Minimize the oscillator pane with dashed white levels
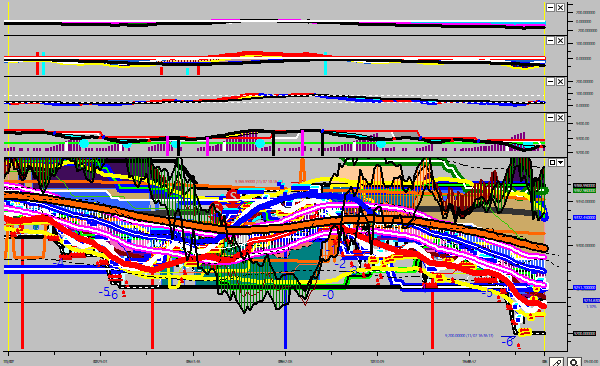The width and height of the screenshot is (600, 366). pyautogui.click(x=550, y=82)
